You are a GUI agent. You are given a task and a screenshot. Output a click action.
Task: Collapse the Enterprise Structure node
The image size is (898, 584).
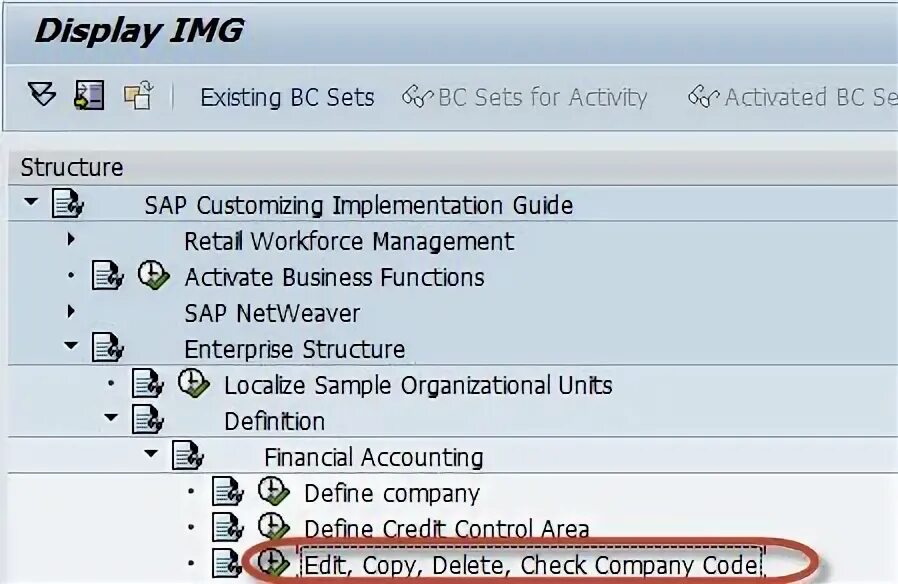(x=71, y=345)
